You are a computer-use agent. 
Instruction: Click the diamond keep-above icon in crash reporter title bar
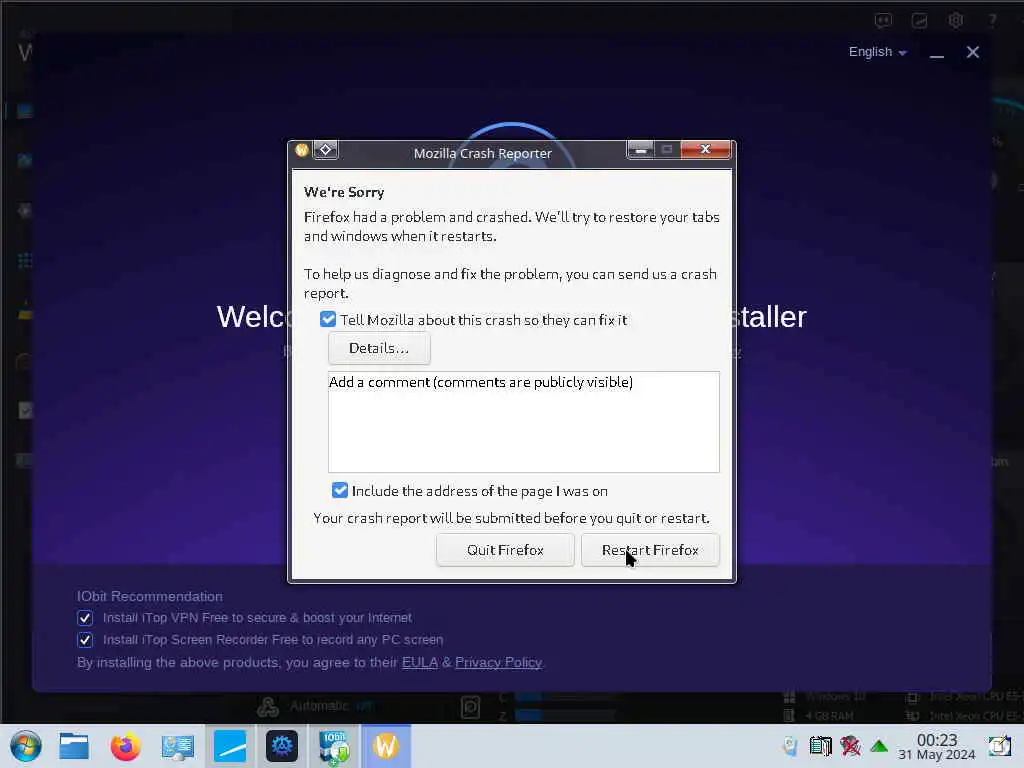pos(325,150)
